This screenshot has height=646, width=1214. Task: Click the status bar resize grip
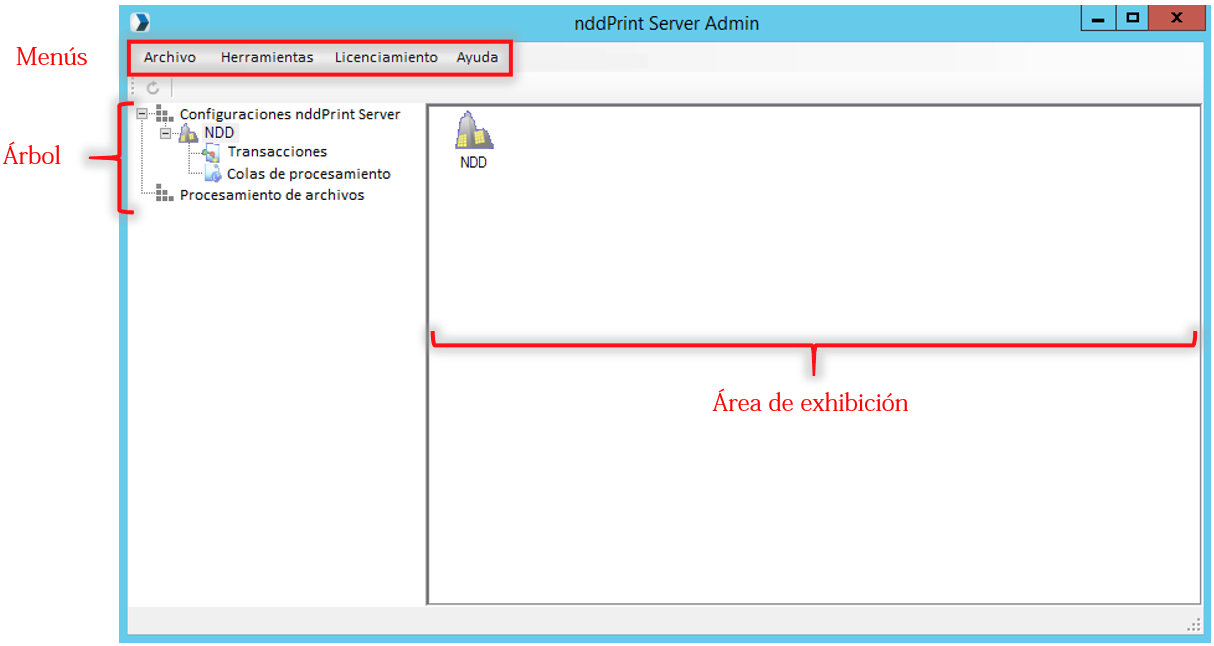1193,623
